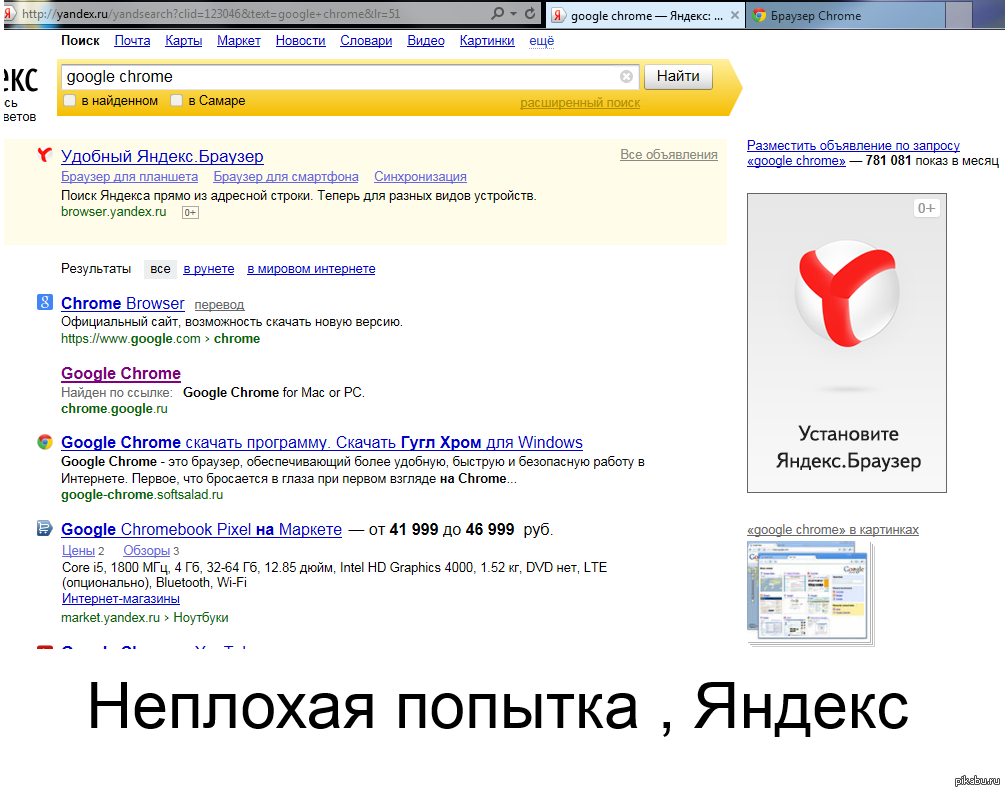Open Удобный Яндекс.Браузер ad link
Image resolution: width=1005 pixels, height=792 pixels.
(162, 156)
